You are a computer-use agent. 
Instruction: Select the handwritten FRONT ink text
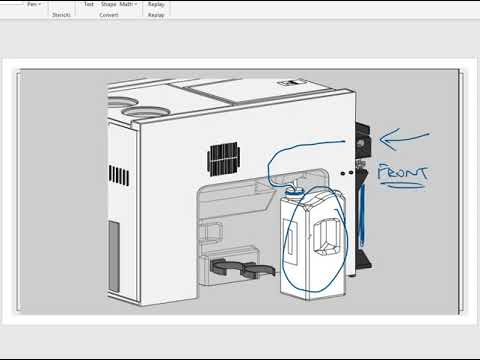pyautogui.click(x=402, y=173)
